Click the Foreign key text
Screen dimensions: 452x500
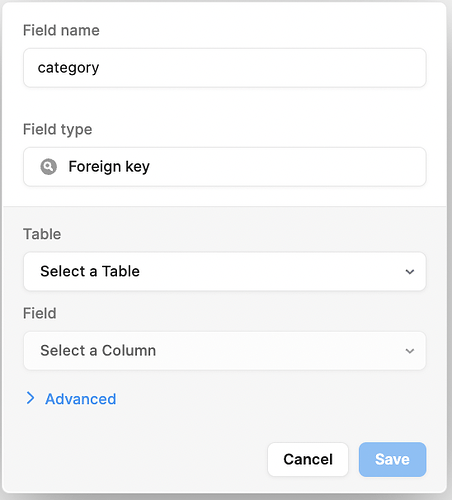point(109,167)
